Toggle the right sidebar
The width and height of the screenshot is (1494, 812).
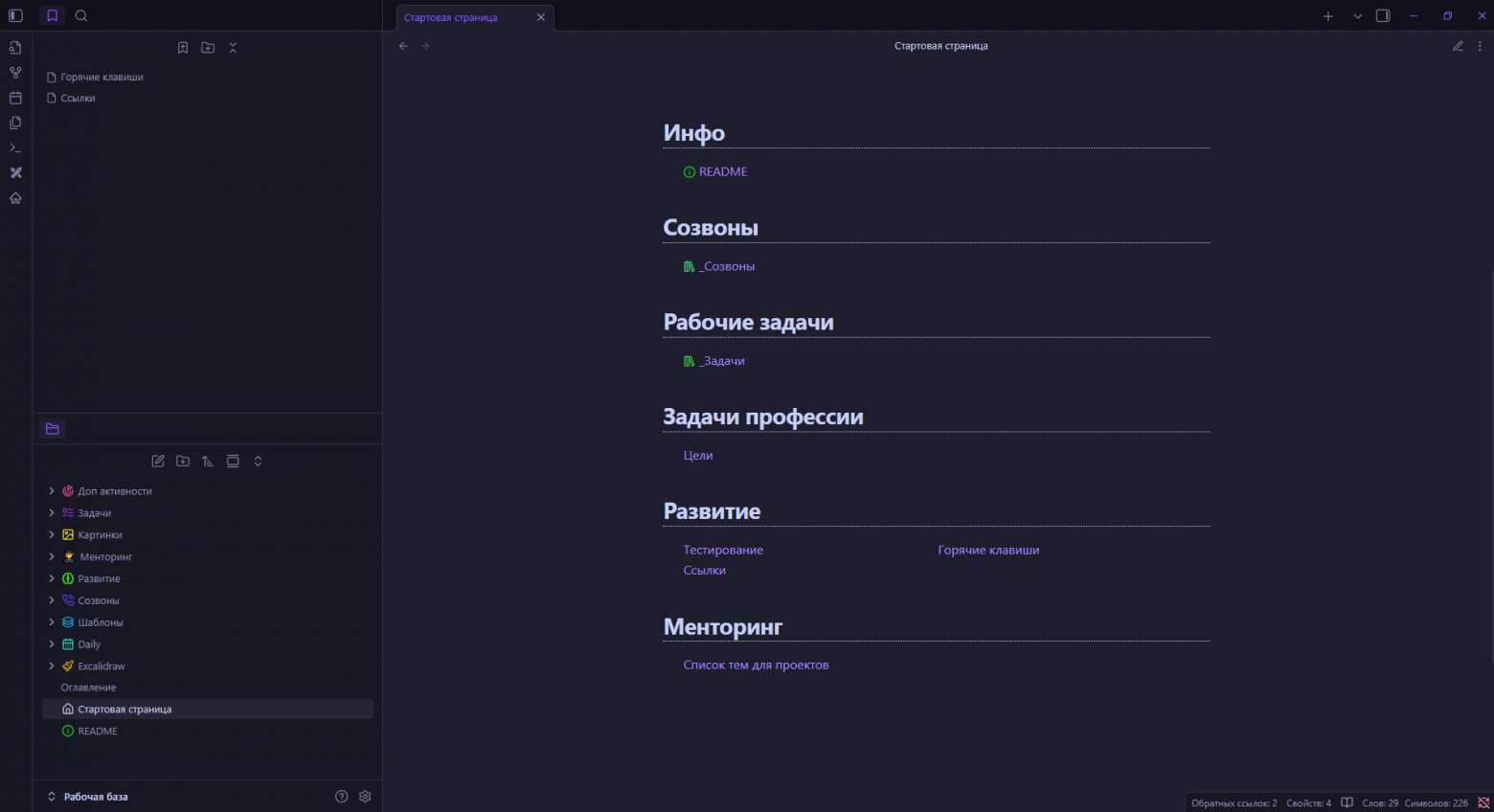[1383, 16]
